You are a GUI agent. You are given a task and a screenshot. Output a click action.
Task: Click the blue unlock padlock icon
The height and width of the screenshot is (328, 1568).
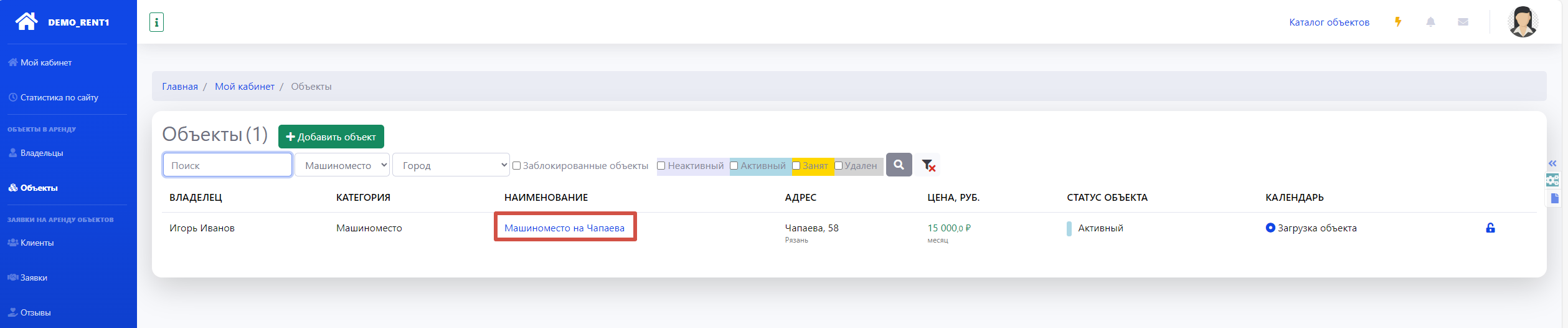(x=1490, y=228)
